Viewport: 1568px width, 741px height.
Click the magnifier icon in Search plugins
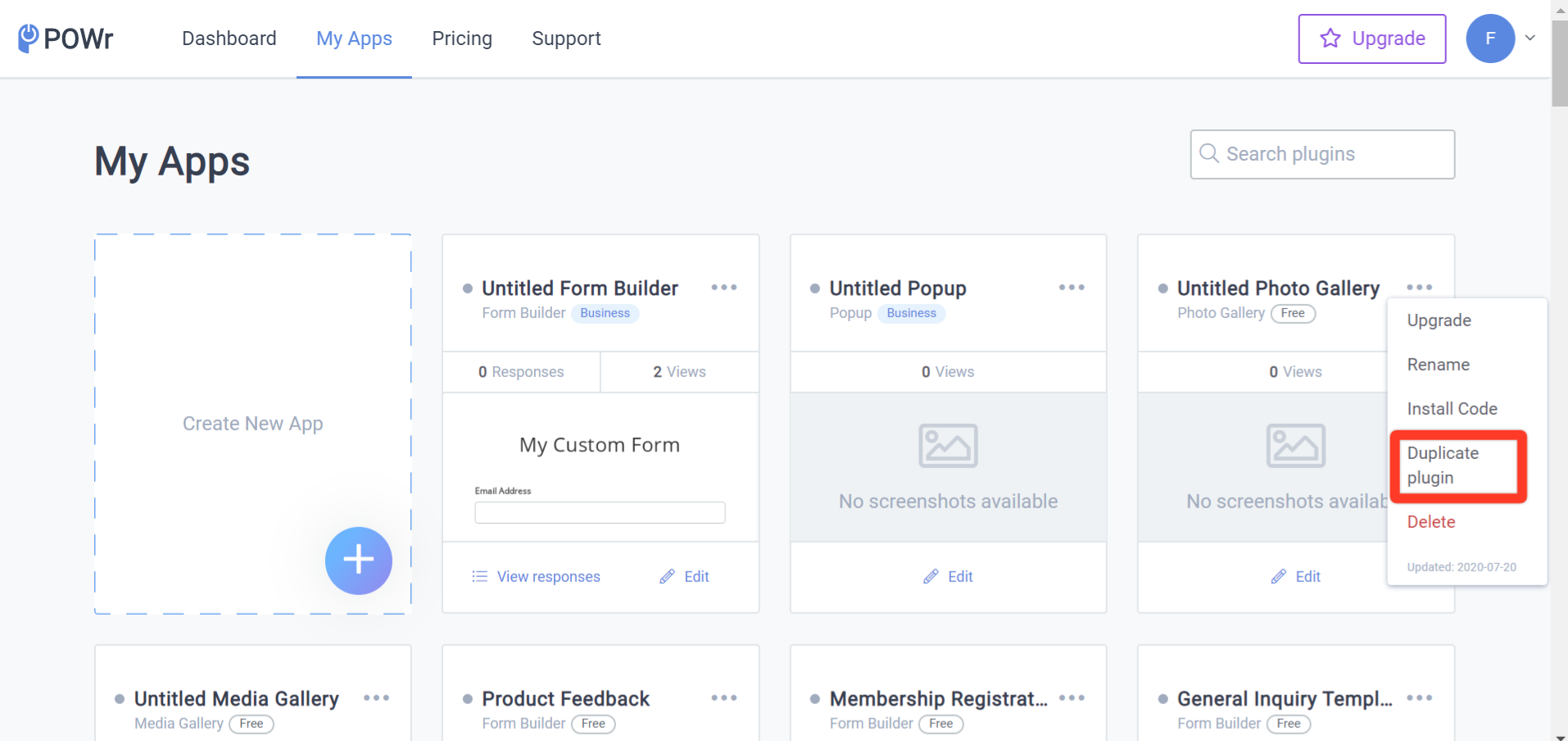[1209, 153]
